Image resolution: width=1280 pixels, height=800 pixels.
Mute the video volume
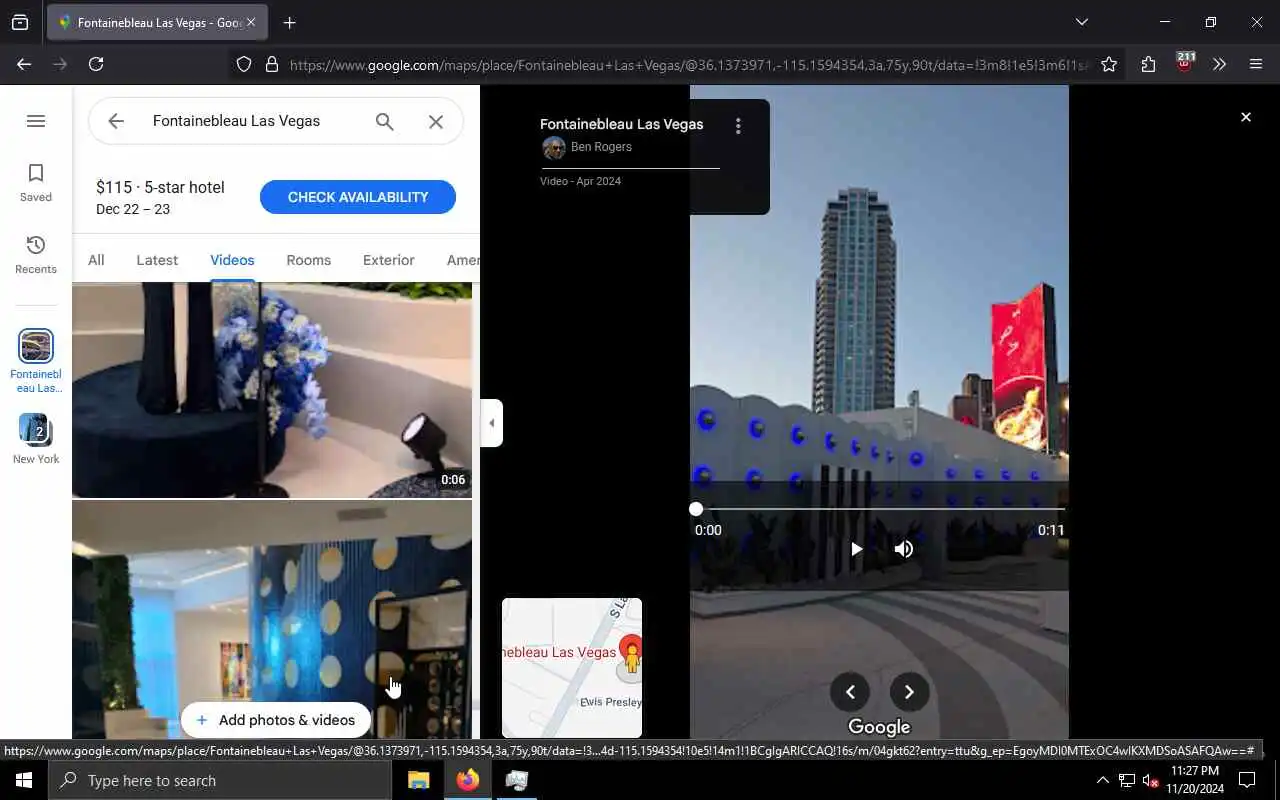[x=904, y=549]
